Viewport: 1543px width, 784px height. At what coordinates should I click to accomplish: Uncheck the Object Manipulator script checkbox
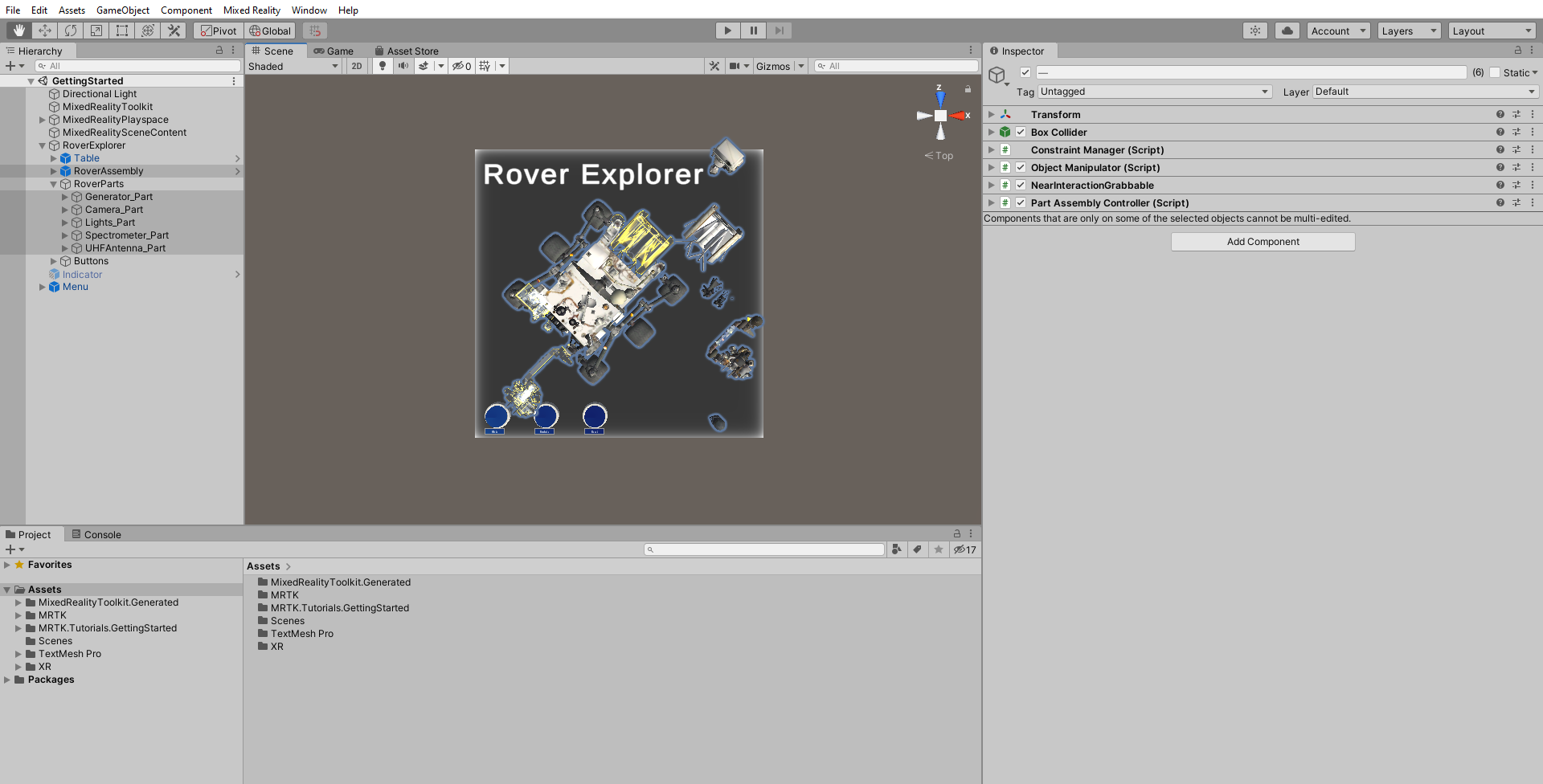[1021, 168]
